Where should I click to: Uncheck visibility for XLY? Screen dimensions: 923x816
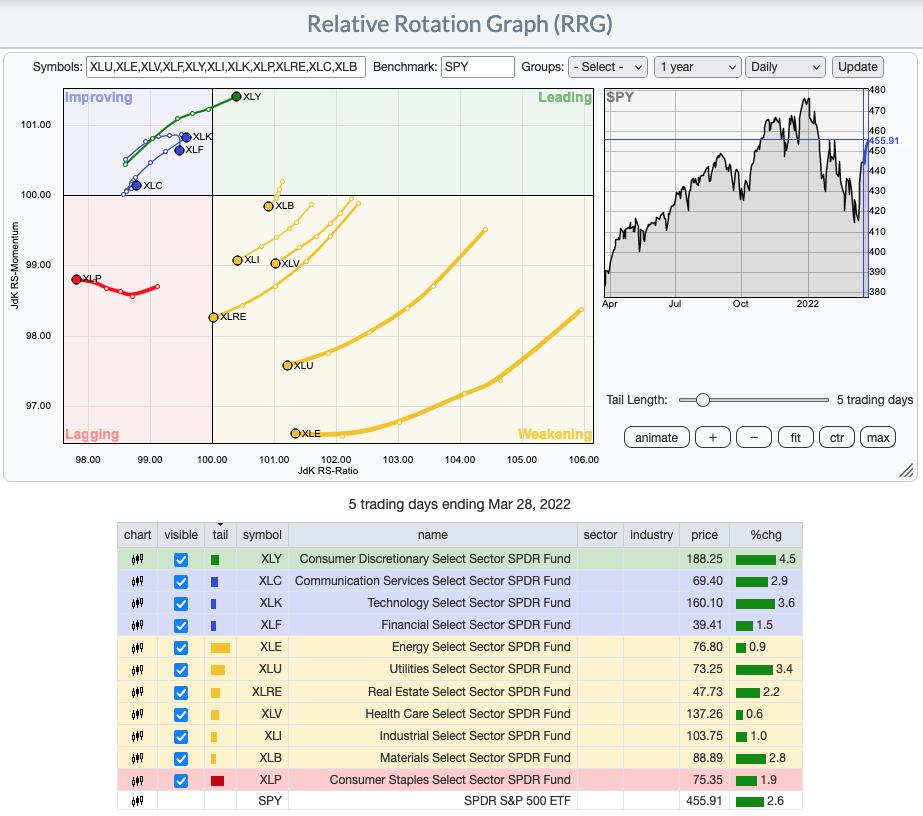tap(181, 560)
